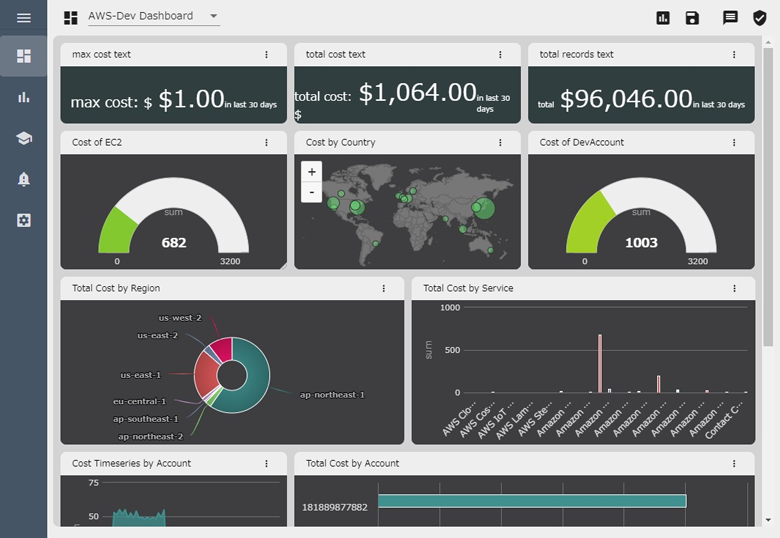Click the red us-east-1 donut segment
The image size is (780, 538).
click(x=205, y=375)
